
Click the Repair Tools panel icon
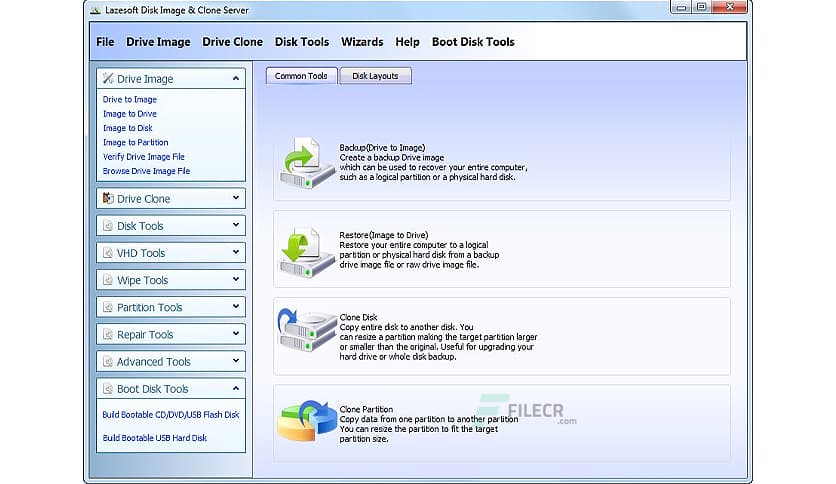108,335
